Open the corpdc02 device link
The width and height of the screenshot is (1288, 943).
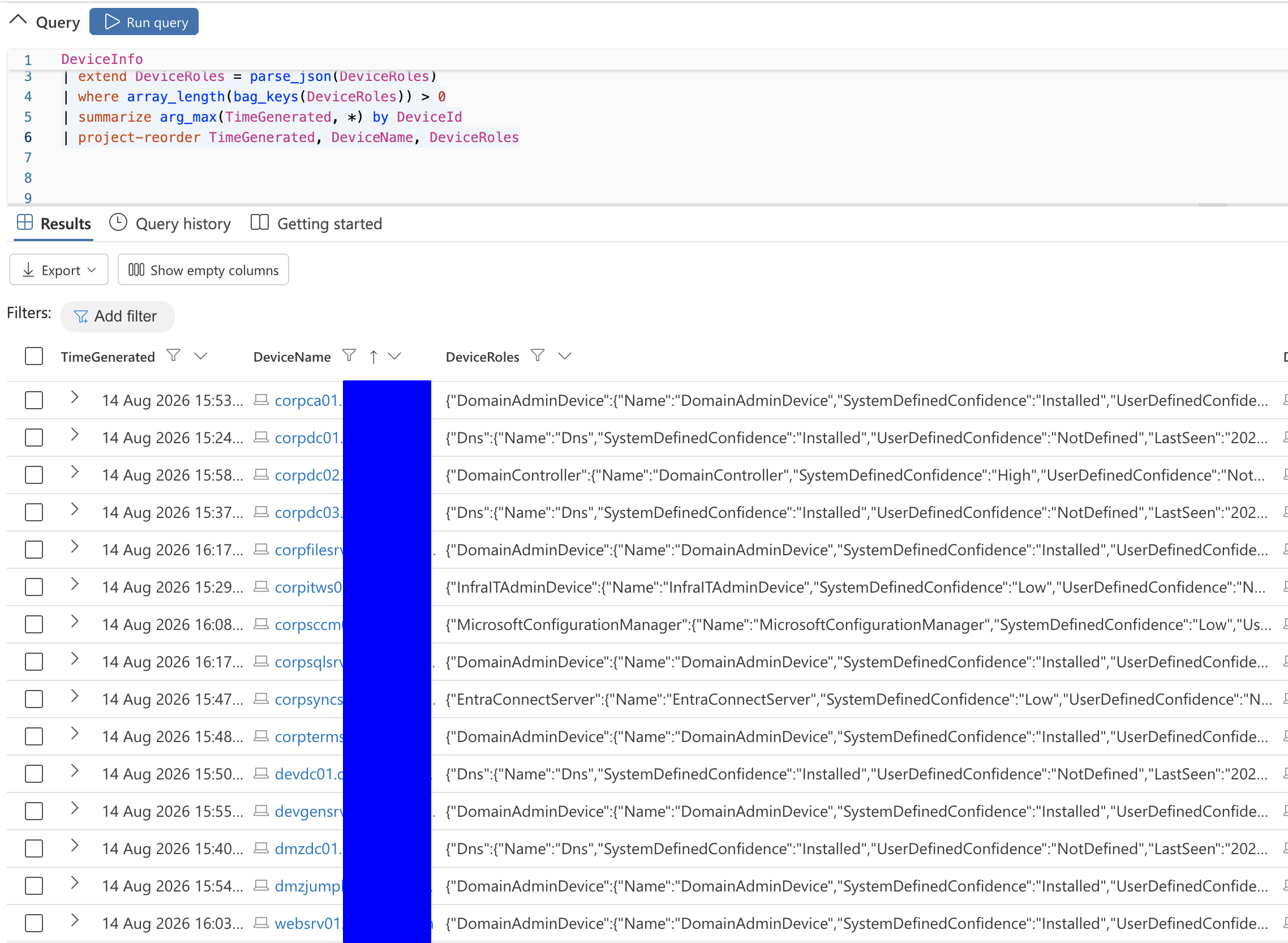pyautogui.click(x=308, y=475)
